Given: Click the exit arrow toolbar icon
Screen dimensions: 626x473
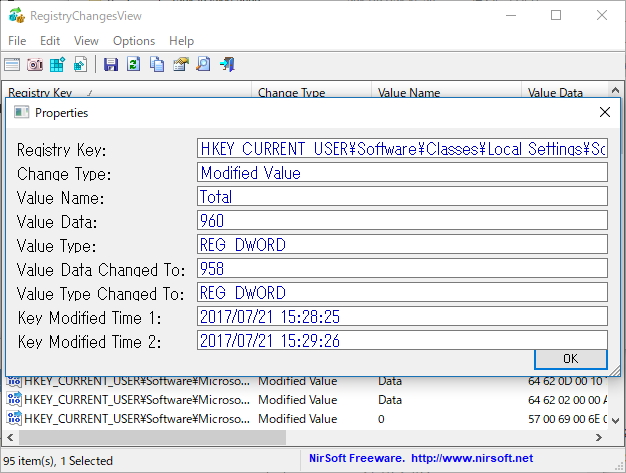Looking at the screenshot, I should (x=227, y=64).
